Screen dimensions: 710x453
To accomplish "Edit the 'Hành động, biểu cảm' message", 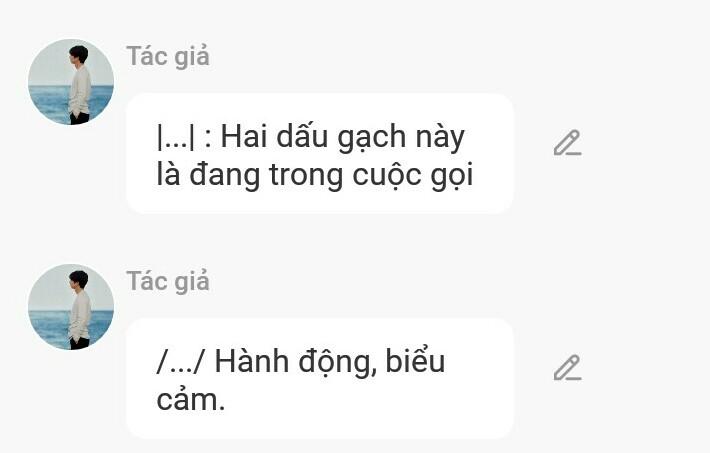I will (567, 368).
